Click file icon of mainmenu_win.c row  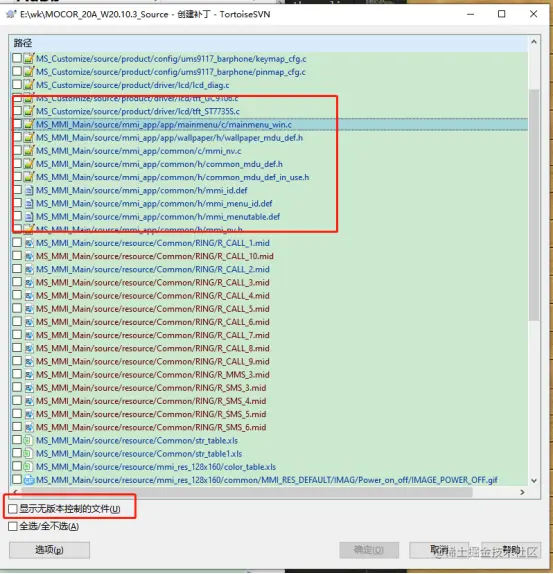click(x=29, y=124)
